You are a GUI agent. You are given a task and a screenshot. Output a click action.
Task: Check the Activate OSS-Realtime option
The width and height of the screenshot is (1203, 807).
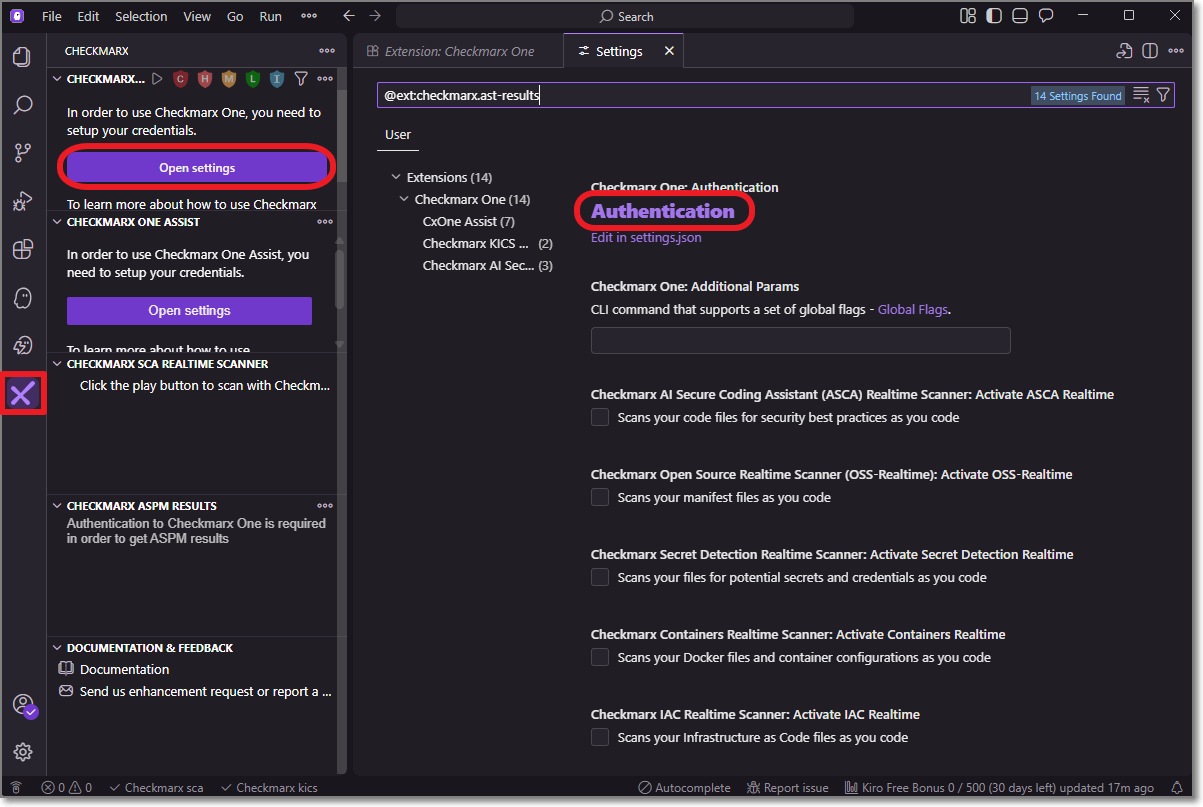coord(600,497)
